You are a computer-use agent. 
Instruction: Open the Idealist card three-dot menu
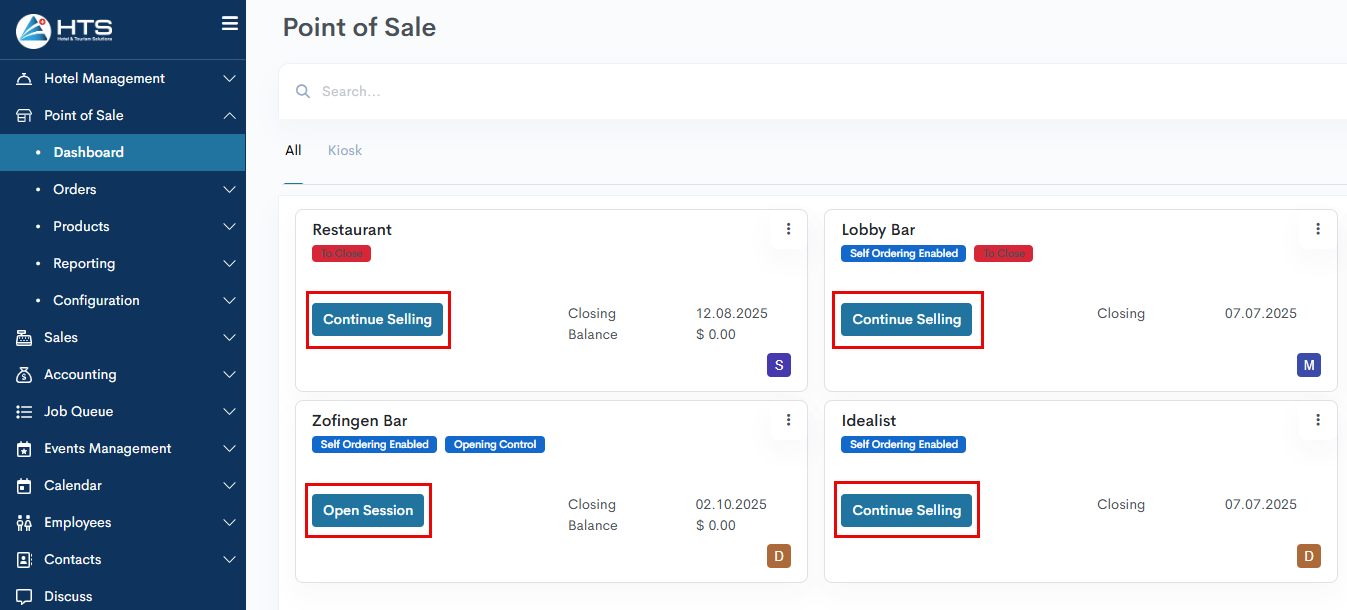click(x=1318, y=420)
